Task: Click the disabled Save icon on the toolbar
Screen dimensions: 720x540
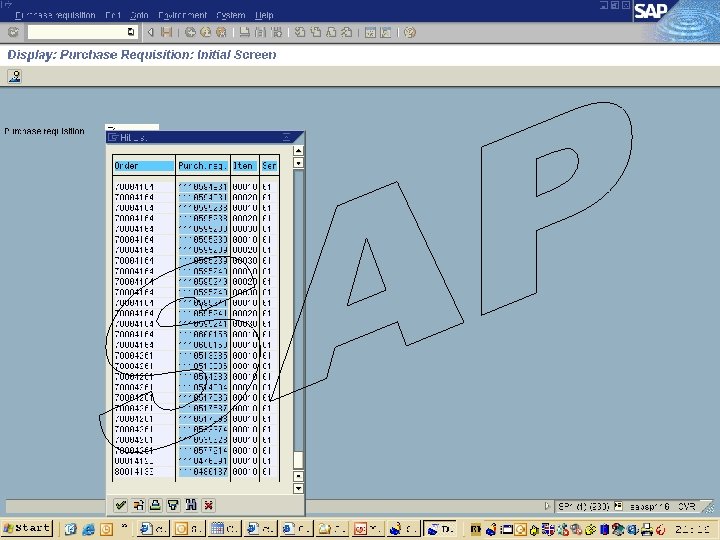Action: (x=166, y=32)
